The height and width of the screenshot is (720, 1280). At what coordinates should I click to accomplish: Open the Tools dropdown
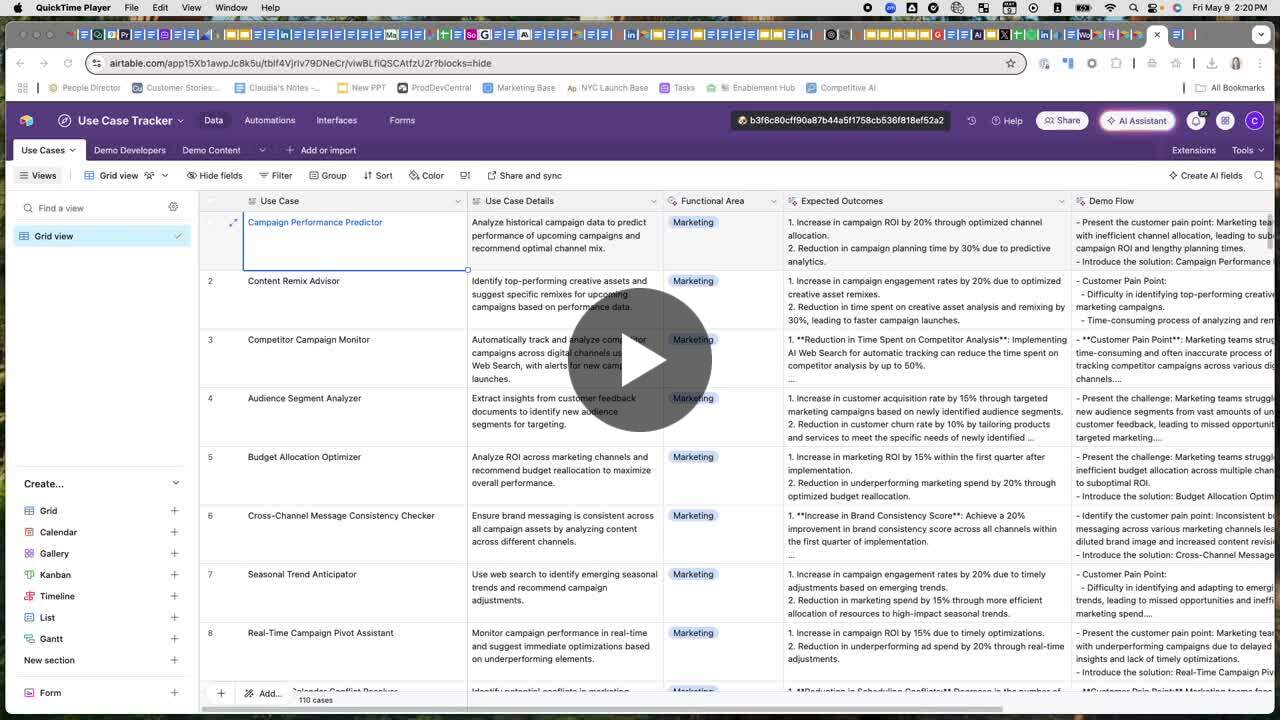pos(1247,150)
